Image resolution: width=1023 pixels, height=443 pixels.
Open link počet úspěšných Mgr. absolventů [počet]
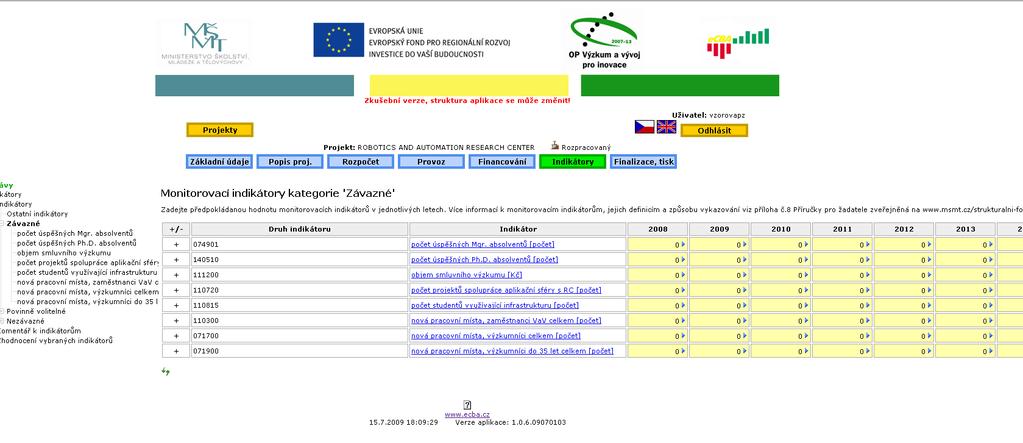(x=482, y=244)
